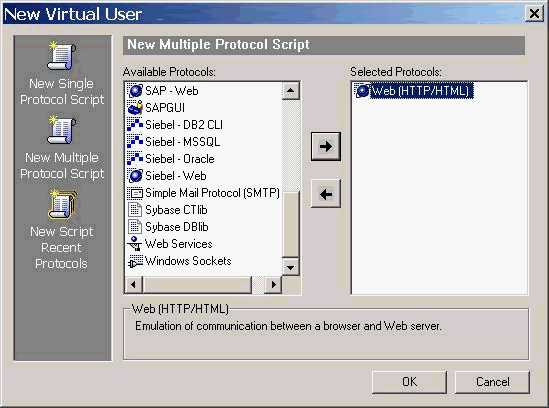Click the New Single Protocol Script label

(x=62, y=91)
